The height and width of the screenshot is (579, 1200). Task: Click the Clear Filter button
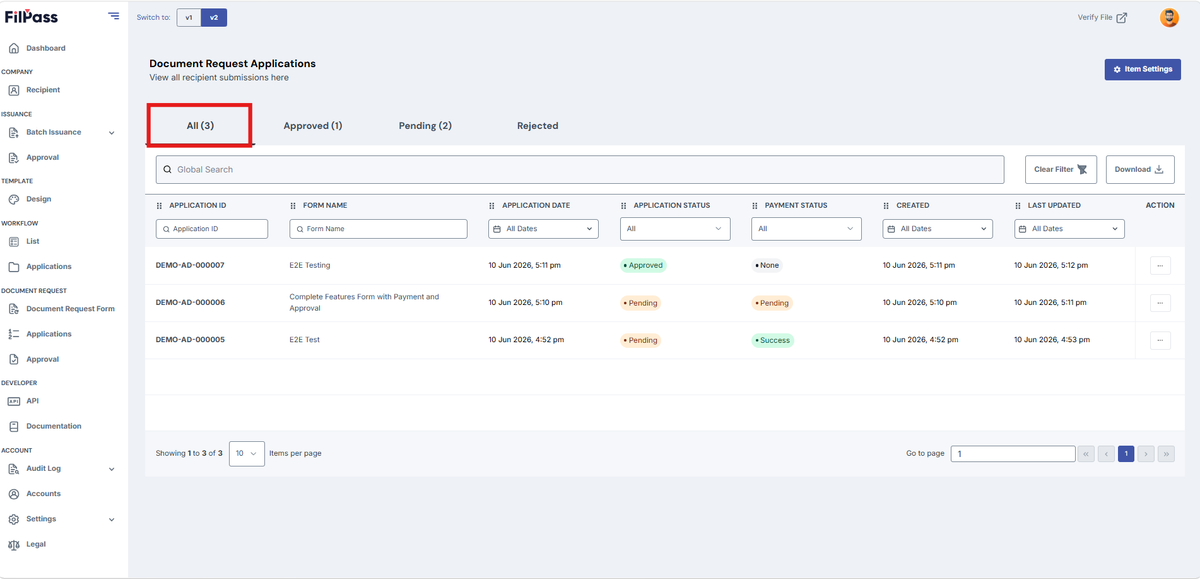pos(1061,169)
